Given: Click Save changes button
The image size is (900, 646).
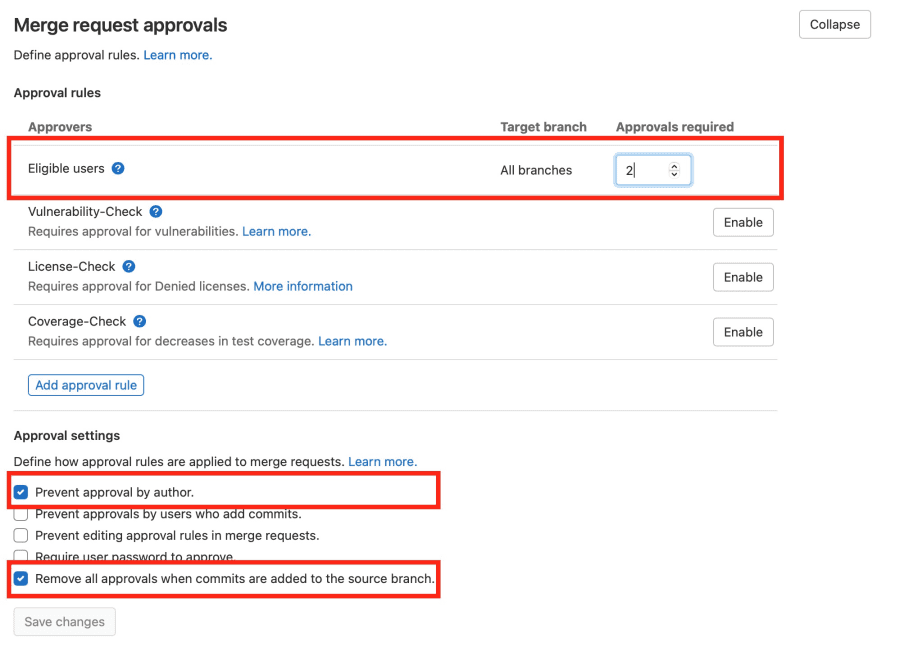Looking at the screenshot, I should pos(65,622).
